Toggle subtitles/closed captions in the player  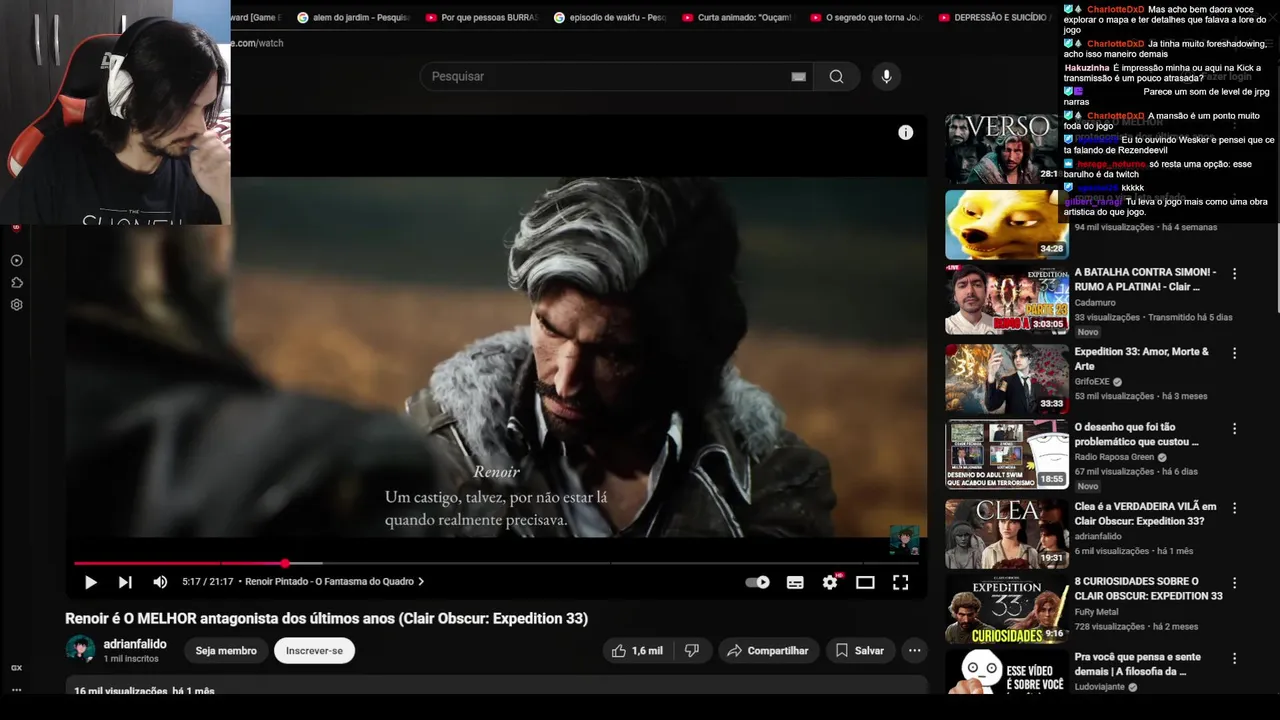[795, 582]
